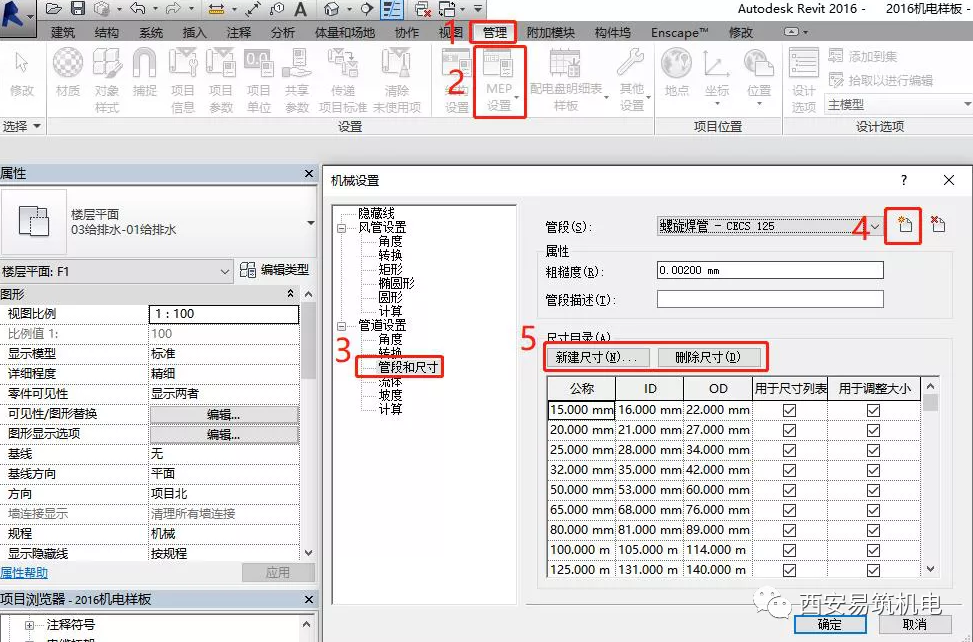This screenshot has width=973, height=642.
Task: Click the Switch Windows icon
Action: pos(447,9)
